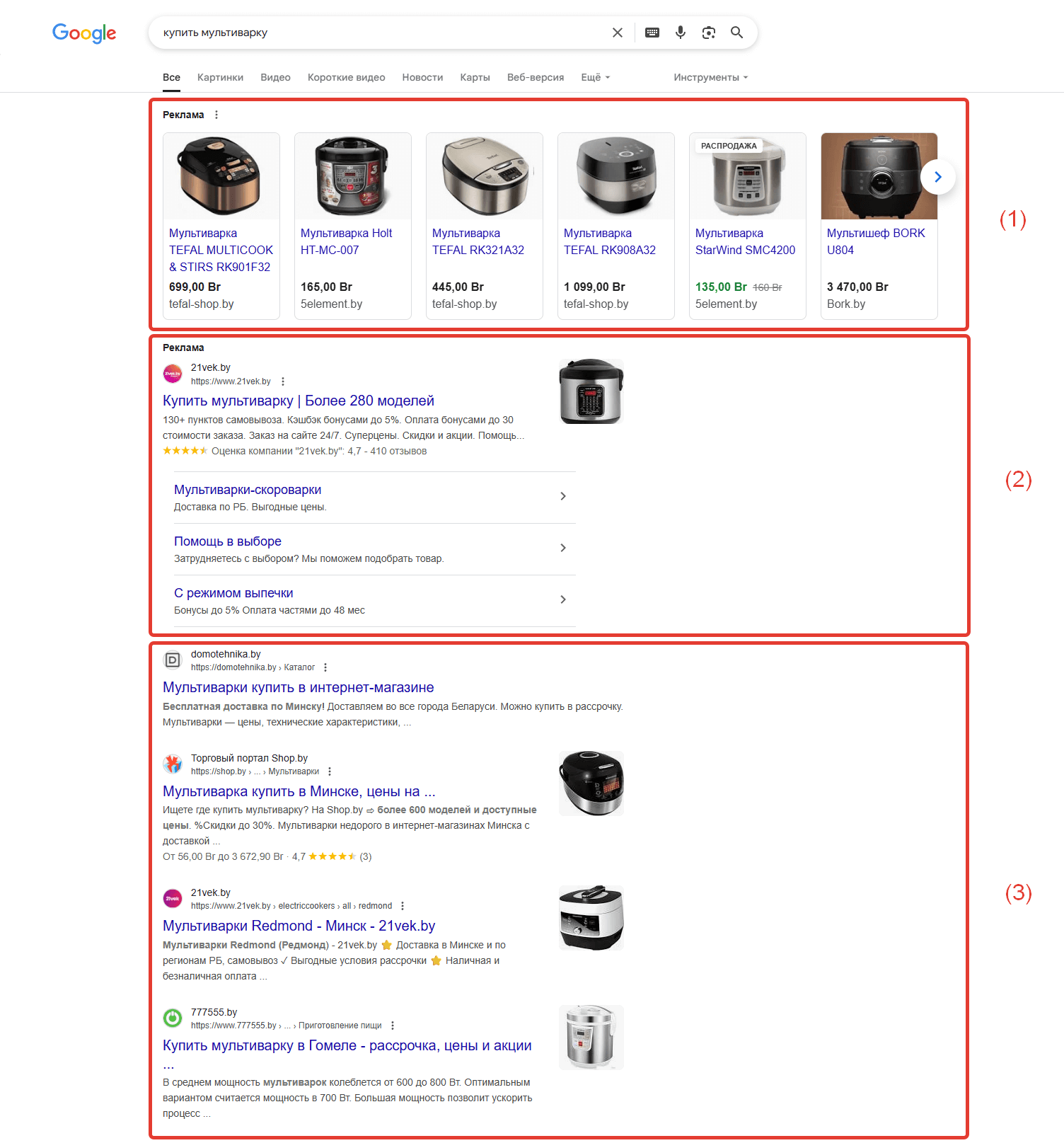Open Мультиварка Holt HT-MC-007 product

pos(346,241)
